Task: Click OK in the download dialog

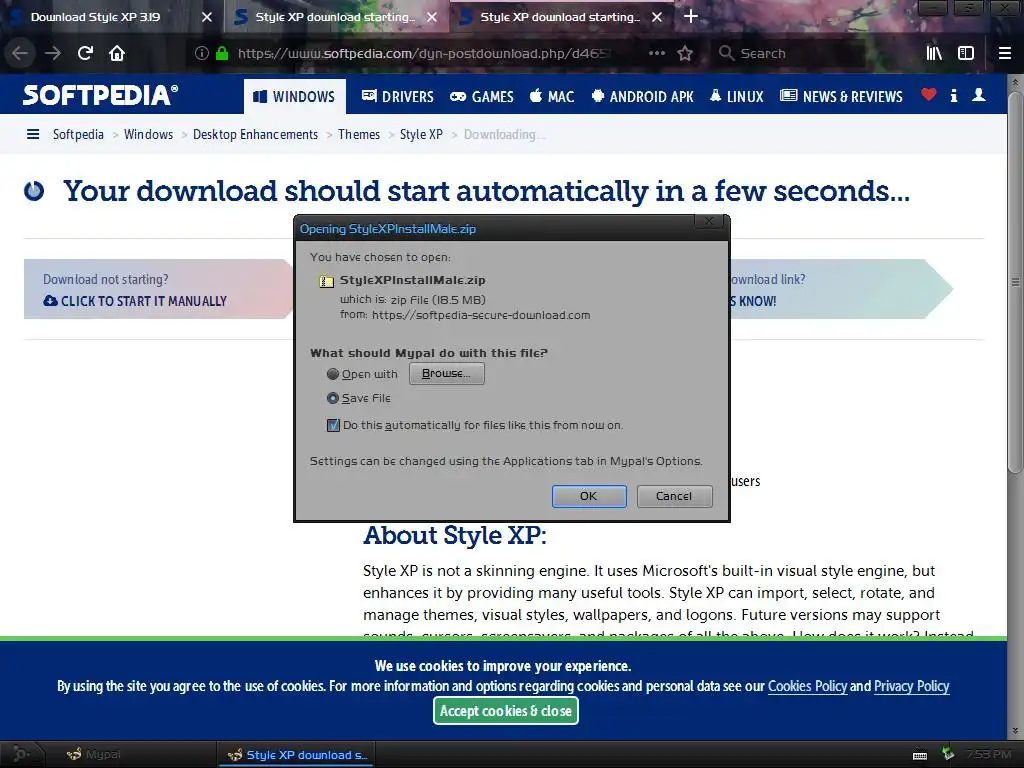Action: (589, 496)
